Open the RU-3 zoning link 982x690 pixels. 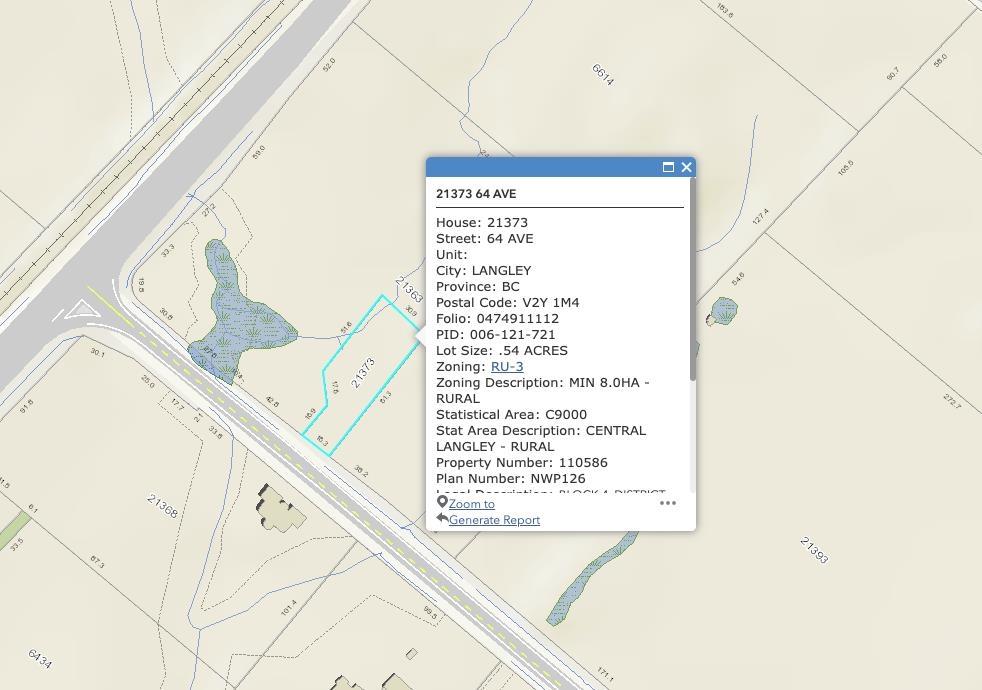pos(506,367)
